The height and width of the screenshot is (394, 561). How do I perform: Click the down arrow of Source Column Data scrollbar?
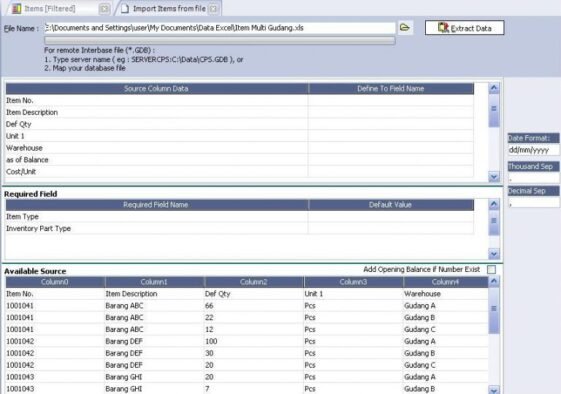pos(494,176)
